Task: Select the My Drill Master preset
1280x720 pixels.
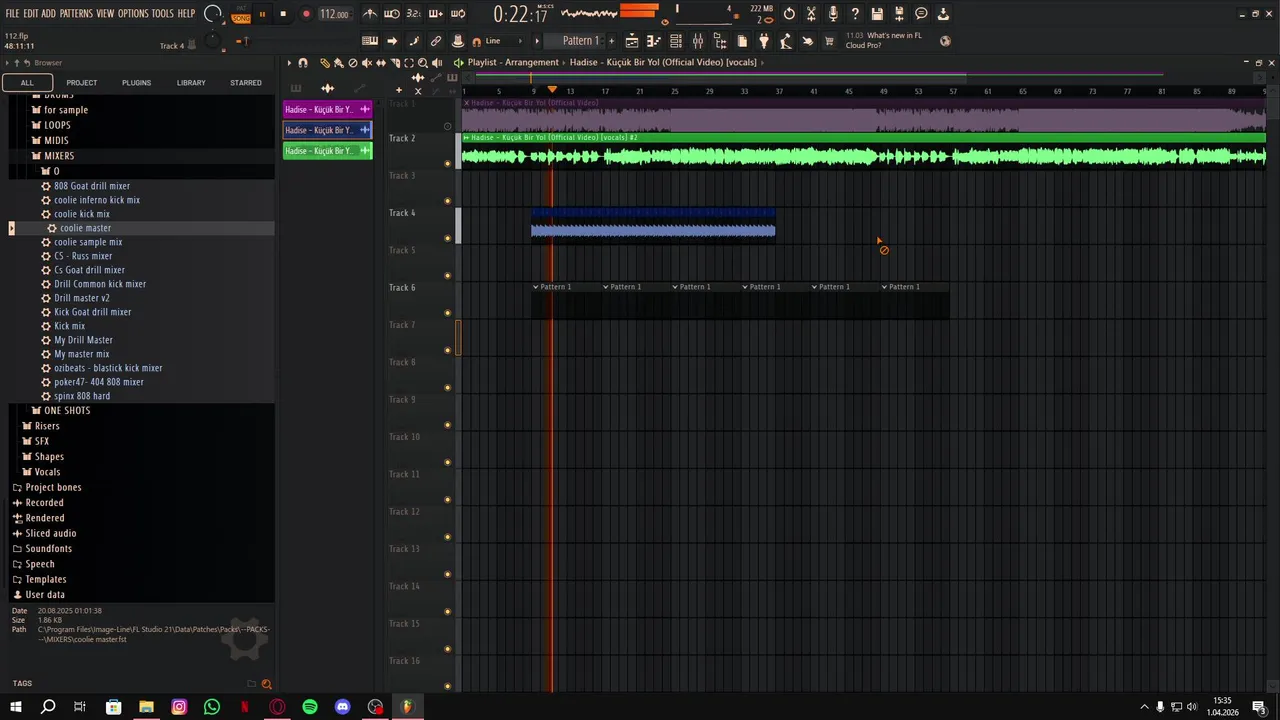Action: click(x=83, y=340)
